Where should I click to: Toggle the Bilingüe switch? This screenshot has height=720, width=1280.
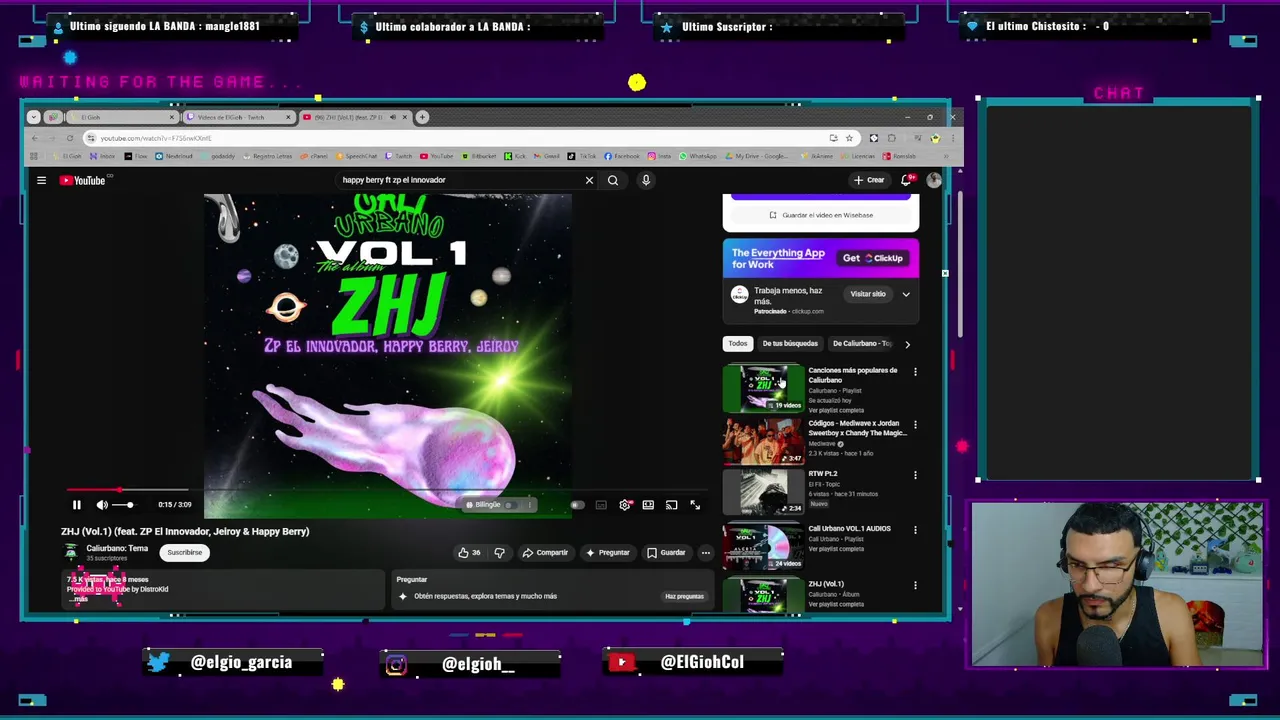[512, 505]
